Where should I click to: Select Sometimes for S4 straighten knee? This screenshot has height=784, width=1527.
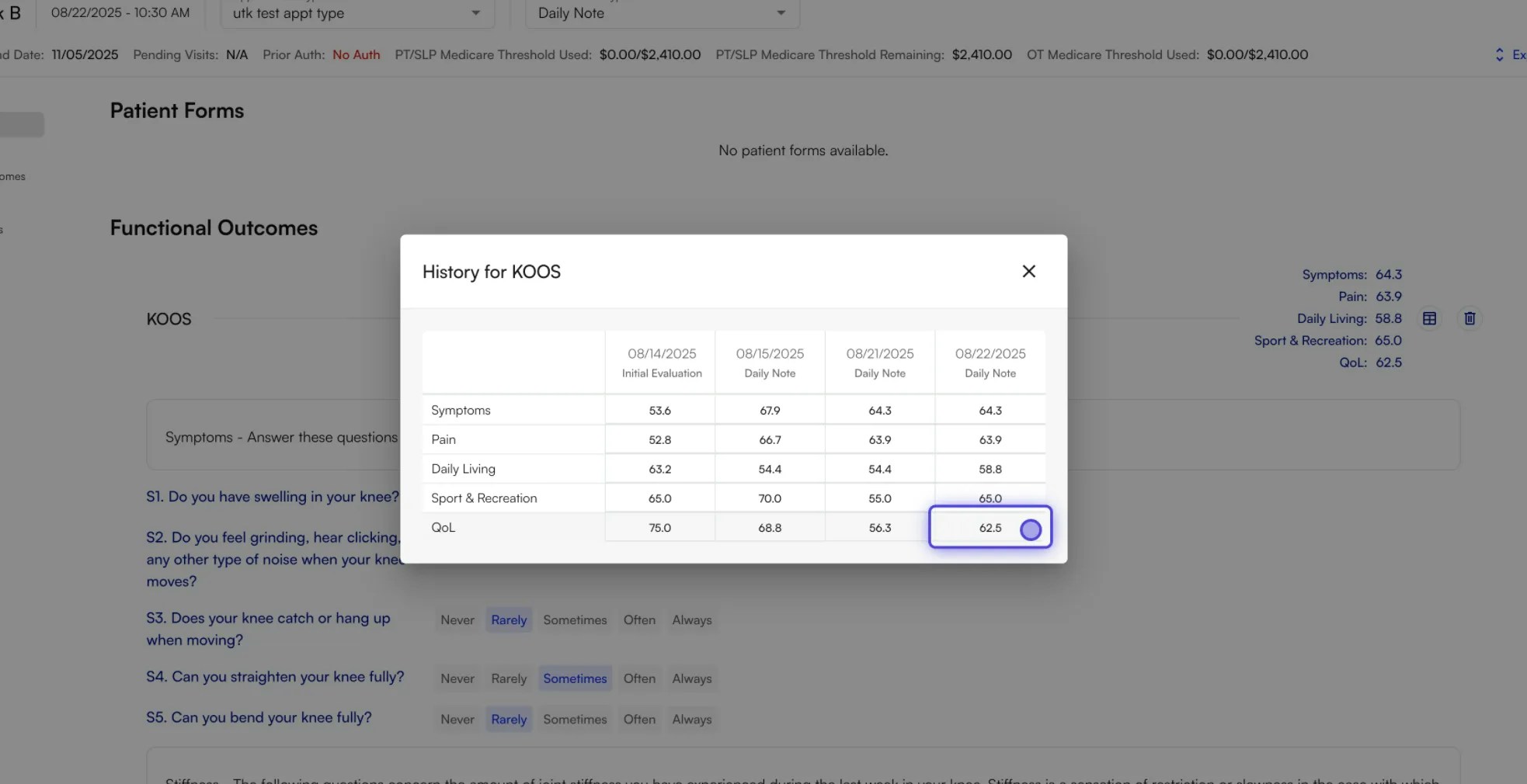575,678
